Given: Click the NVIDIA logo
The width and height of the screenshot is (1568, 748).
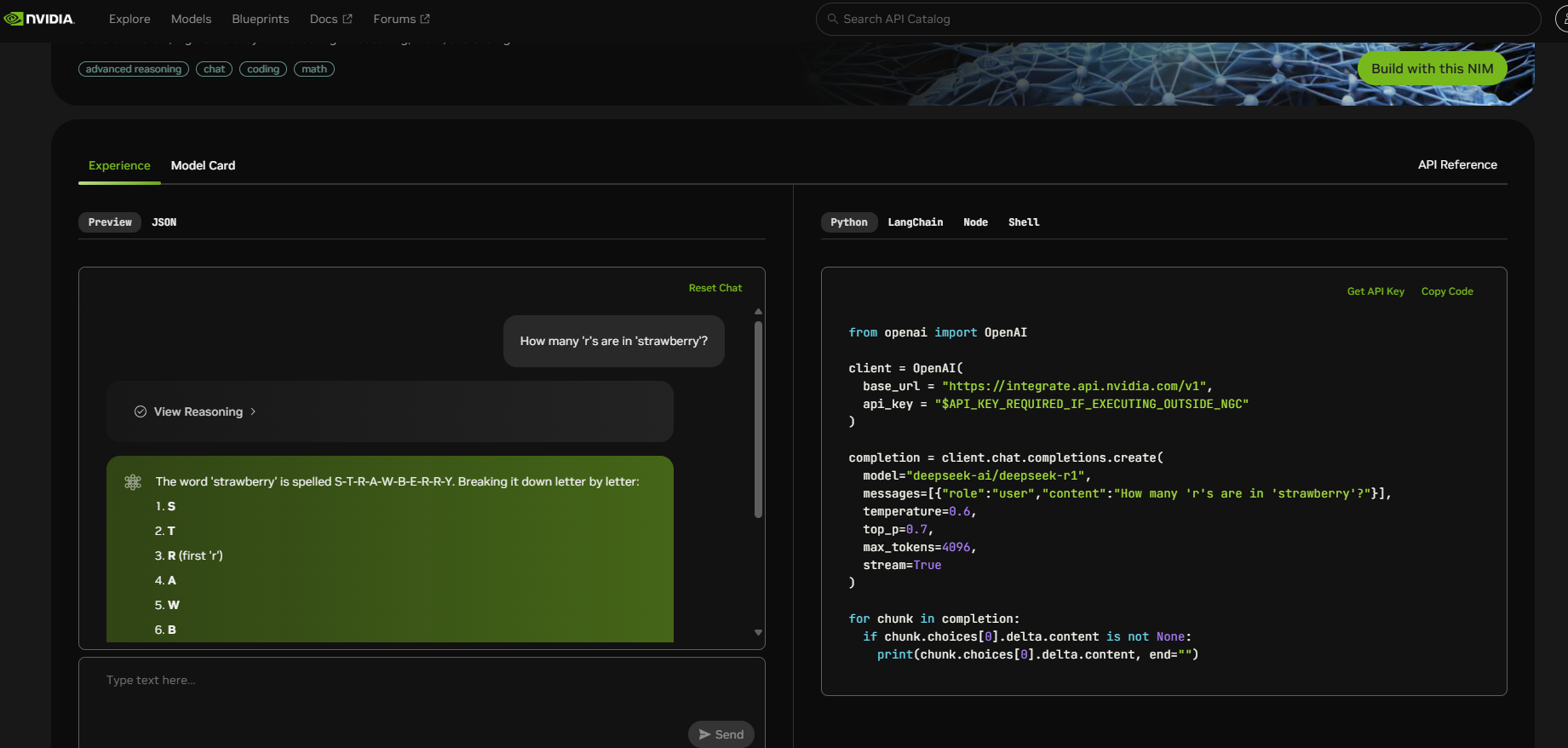Looking at the screenshot, I should tap(39, 19).
